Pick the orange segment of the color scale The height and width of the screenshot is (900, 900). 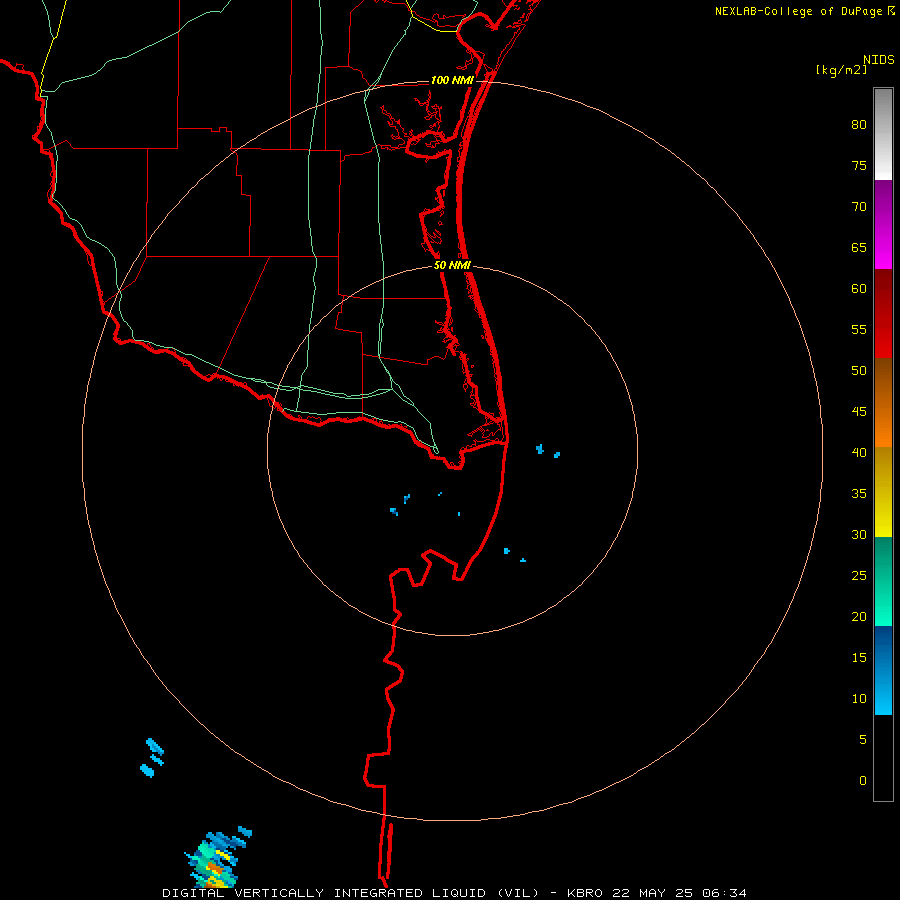(883, 402)
